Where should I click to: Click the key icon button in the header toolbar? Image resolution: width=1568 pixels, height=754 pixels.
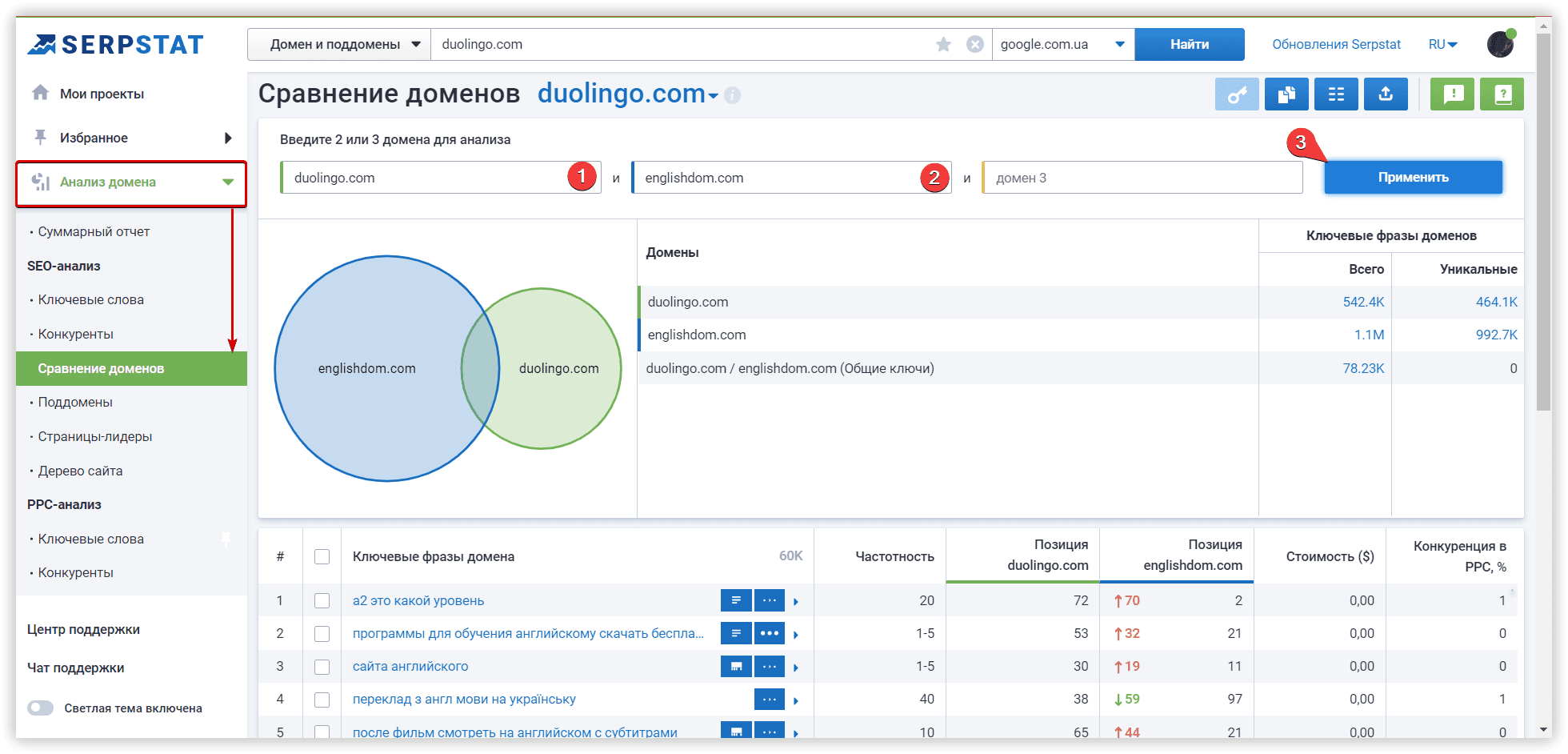[1237, 94]
